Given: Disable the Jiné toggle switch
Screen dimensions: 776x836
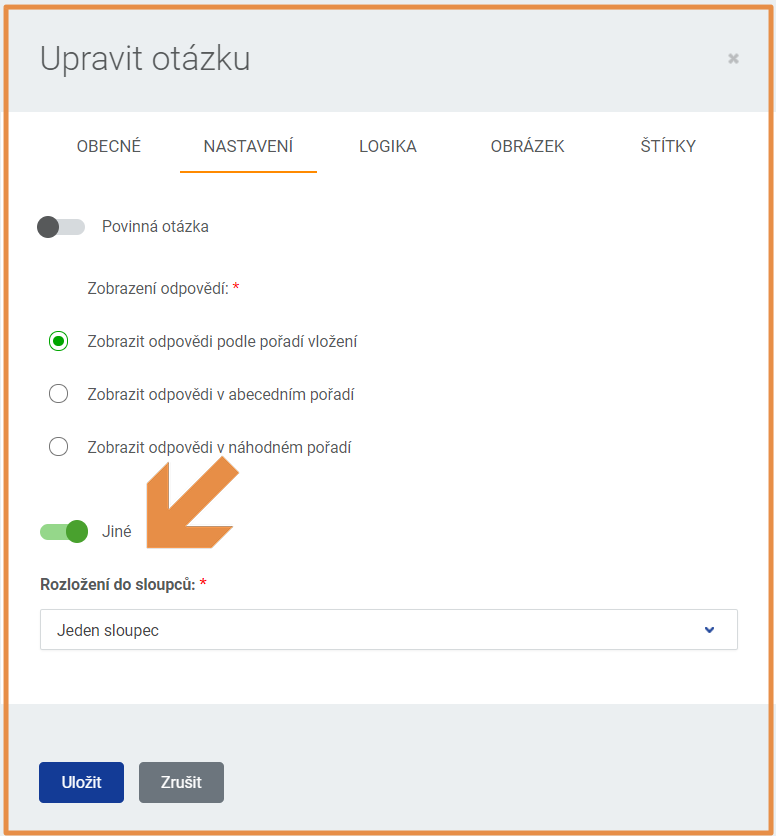Looking at the screenshot, I should pos(64,532).
